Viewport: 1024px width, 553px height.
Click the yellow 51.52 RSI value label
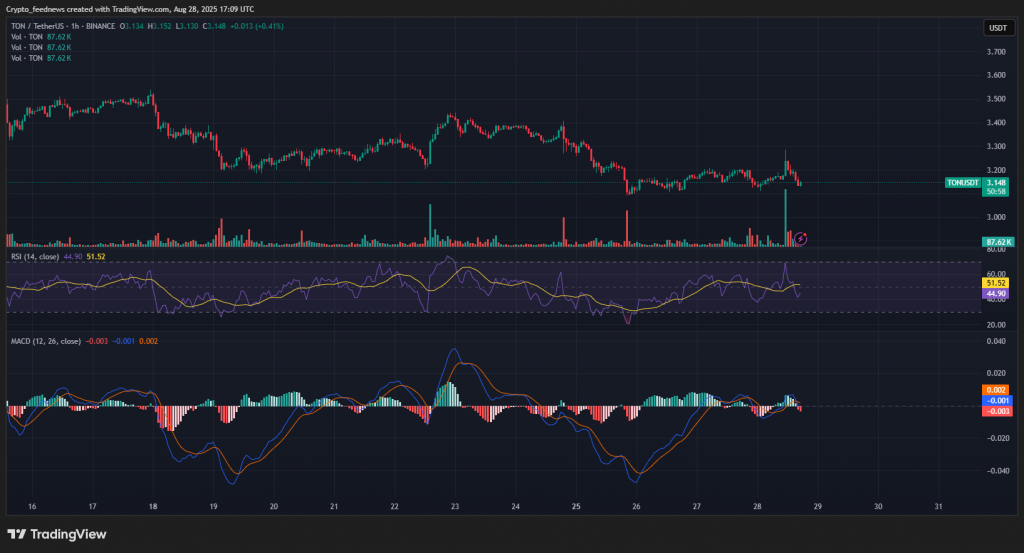(x=996, y=284)
